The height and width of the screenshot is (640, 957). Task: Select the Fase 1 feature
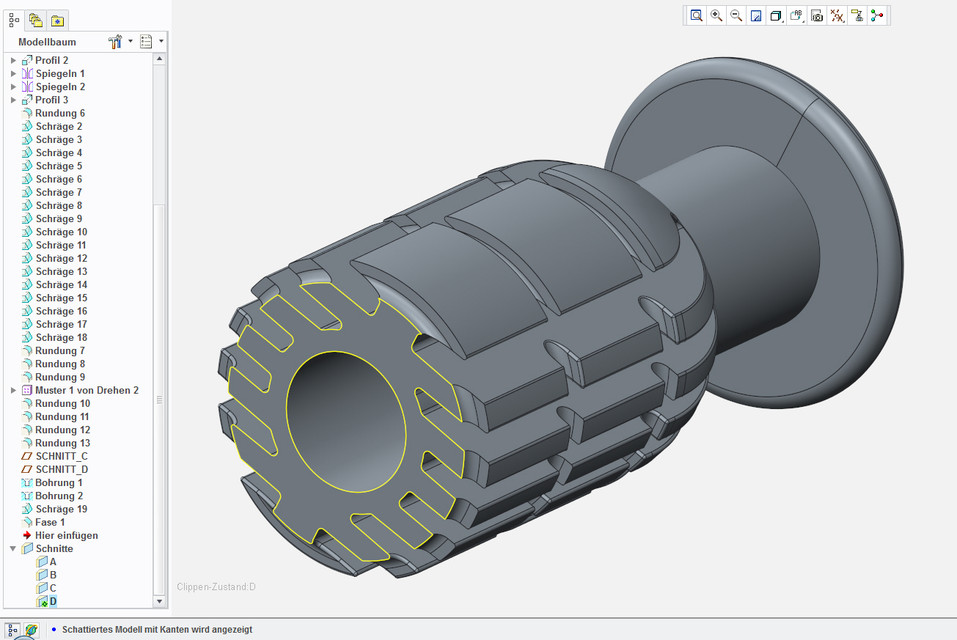pos(50,521)
